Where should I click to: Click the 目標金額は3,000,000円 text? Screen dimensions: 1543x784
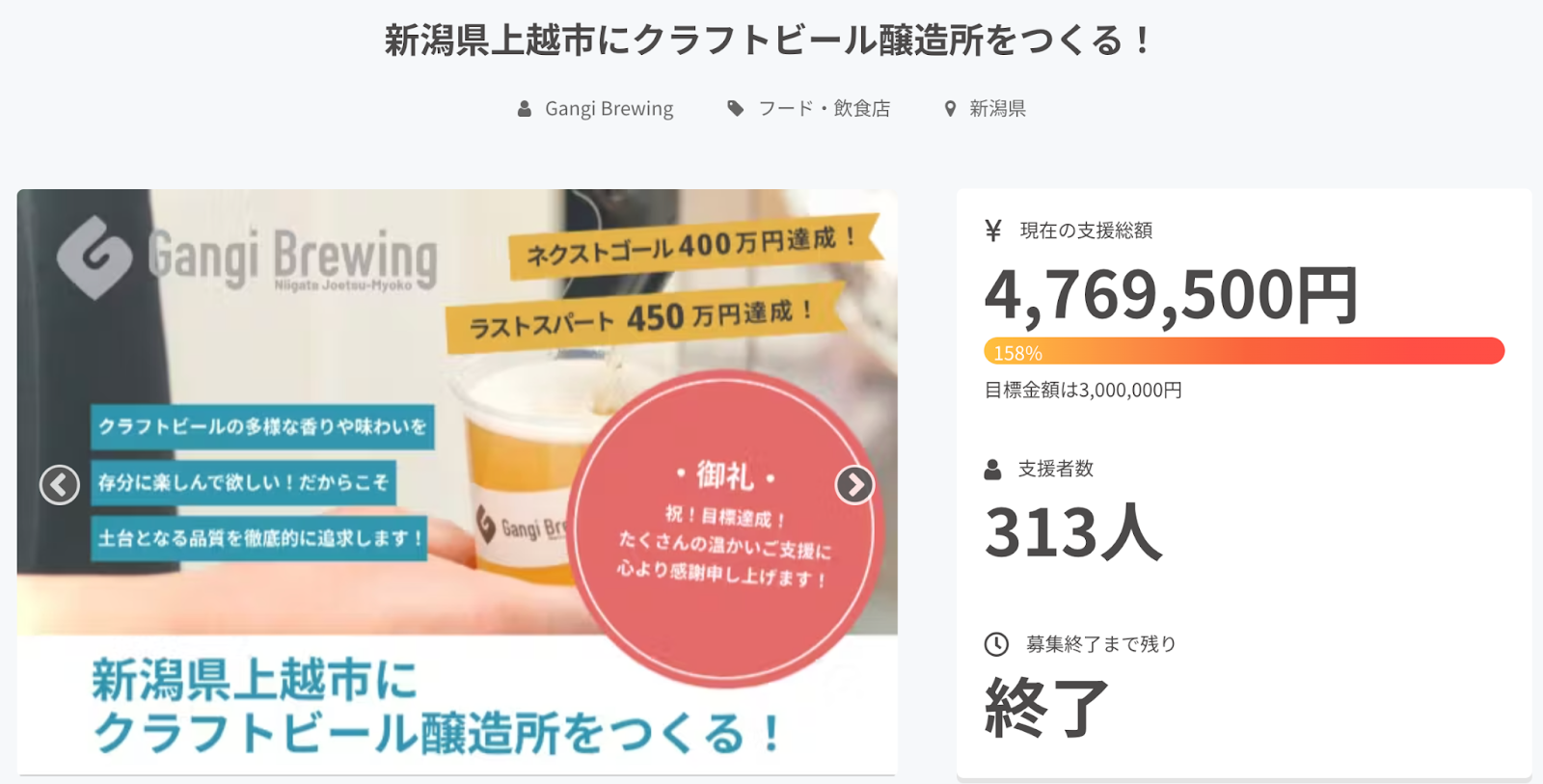point(1083,391)
